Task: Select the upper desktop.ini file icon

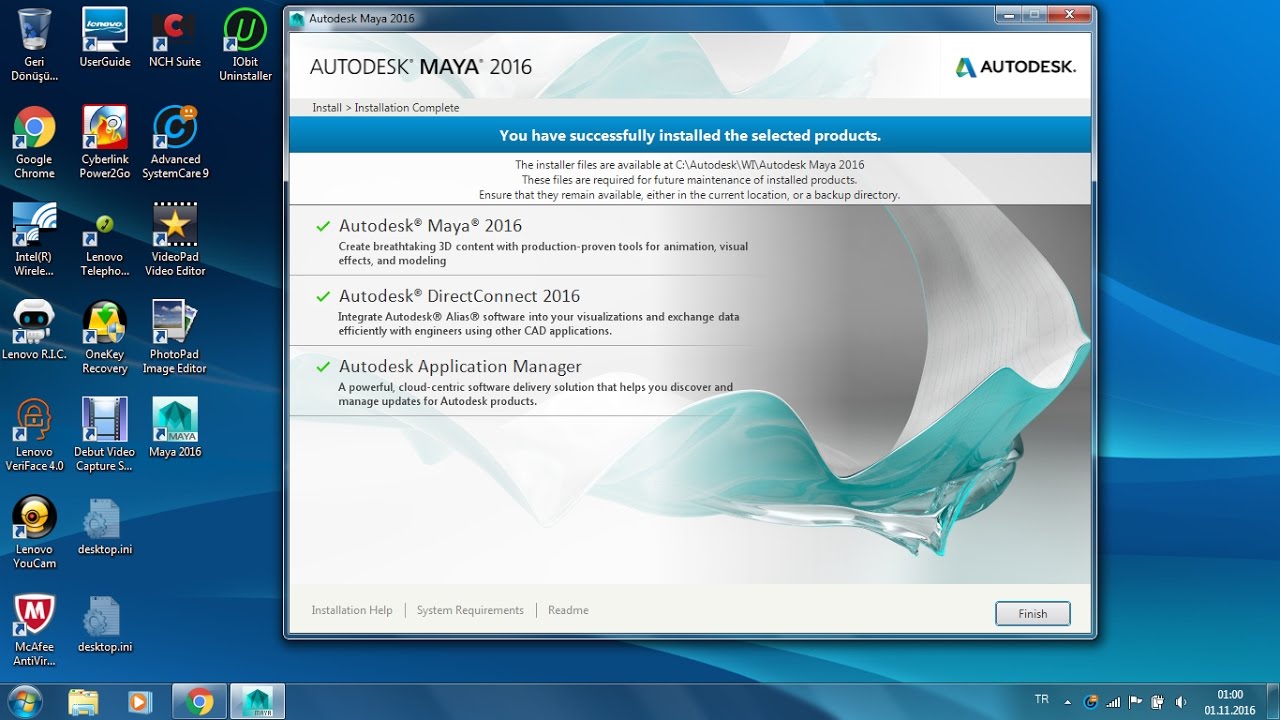Action: click(105, 526)
